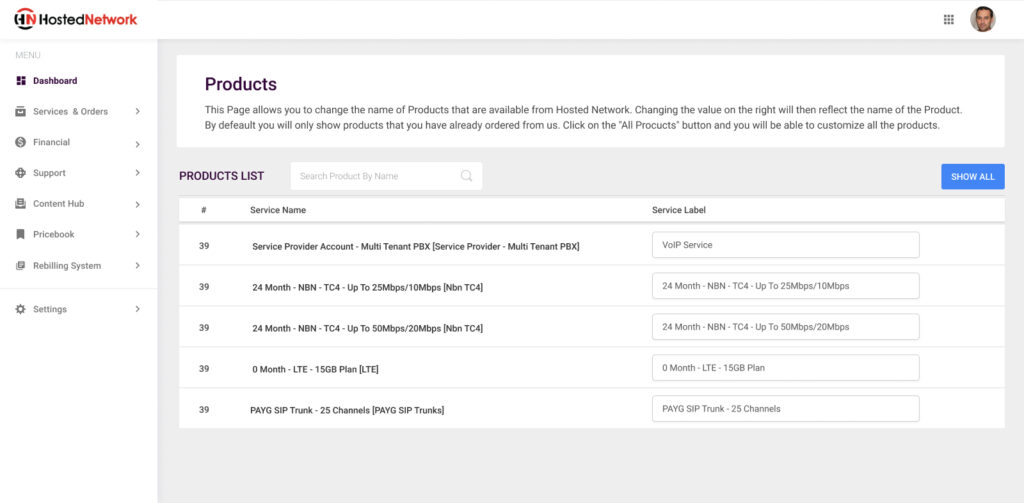The image size is (1024, 503).
Task: Select the Service Provider Account Multi Tenant PBX row name
Action: tap(415, 247)
